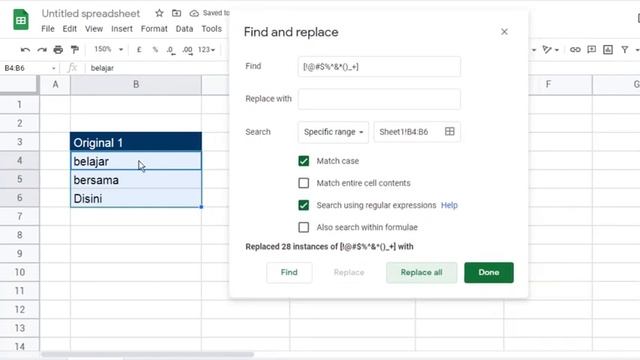640x360 pixels.
Task: Redo the last action
Action: [42, 50]
